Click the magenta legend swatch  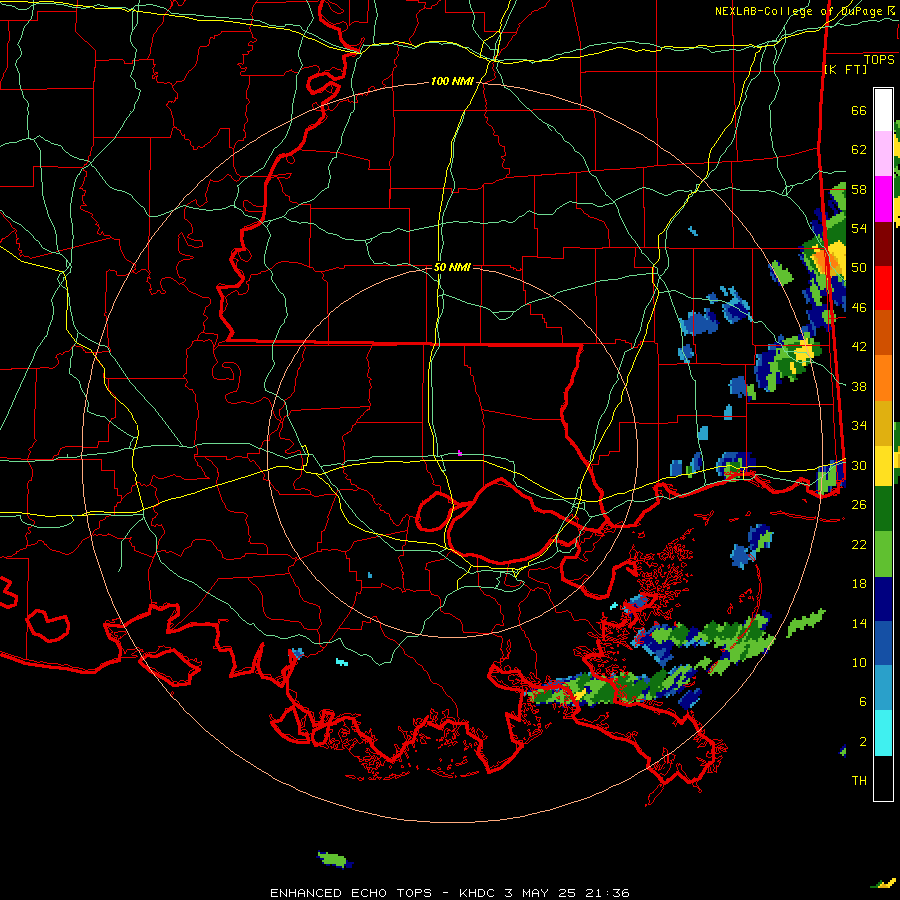[883, 199]
